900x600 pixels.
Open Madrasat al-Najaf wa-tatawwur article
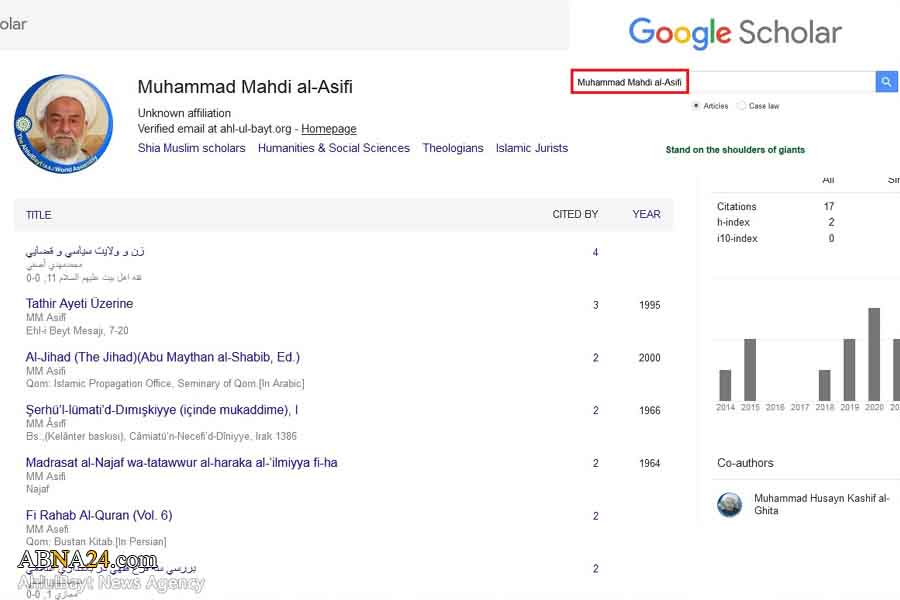tap(181, 462)
